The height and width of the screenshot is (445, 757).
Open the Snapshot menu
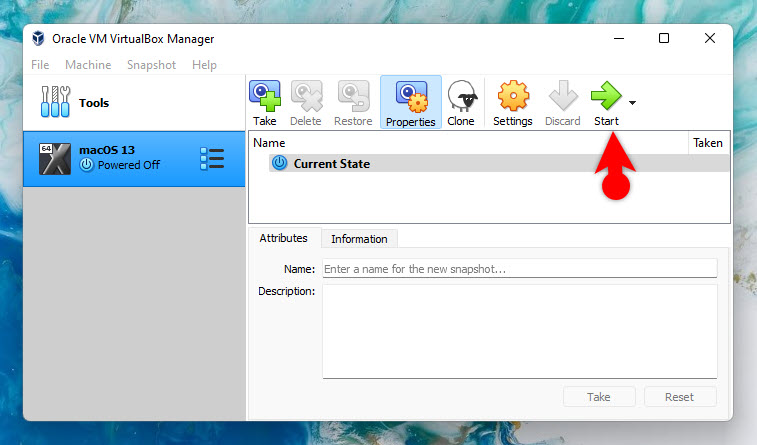click(x=152, y=65)
